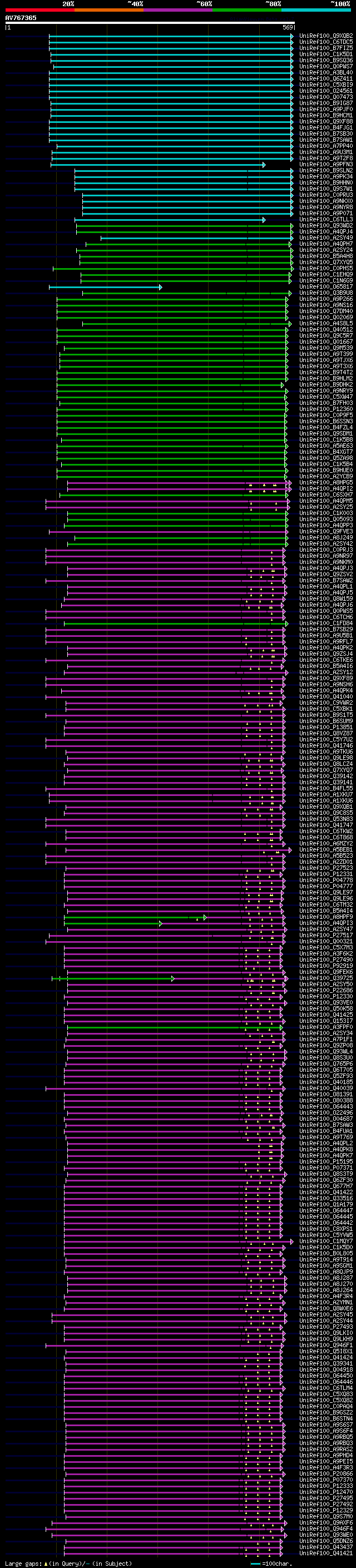
Task: Open hit UniRef100_C1K5D1
Action: tap(326, 54)
